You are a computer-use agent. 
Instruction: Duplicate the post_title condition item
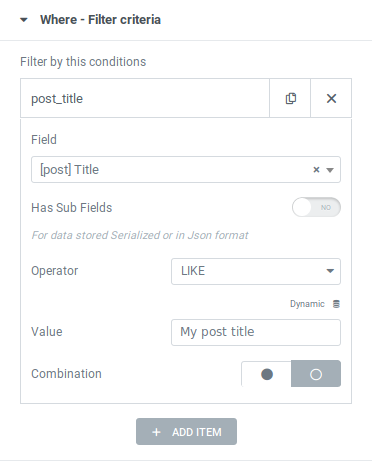pyautogui.click(x=290, y=98)
